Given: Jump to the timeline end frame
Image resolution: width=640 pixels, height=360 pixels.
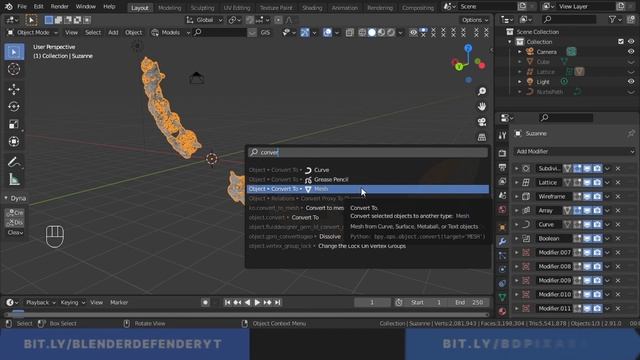Looking at the screenshot, I should (x=278, y=302).
